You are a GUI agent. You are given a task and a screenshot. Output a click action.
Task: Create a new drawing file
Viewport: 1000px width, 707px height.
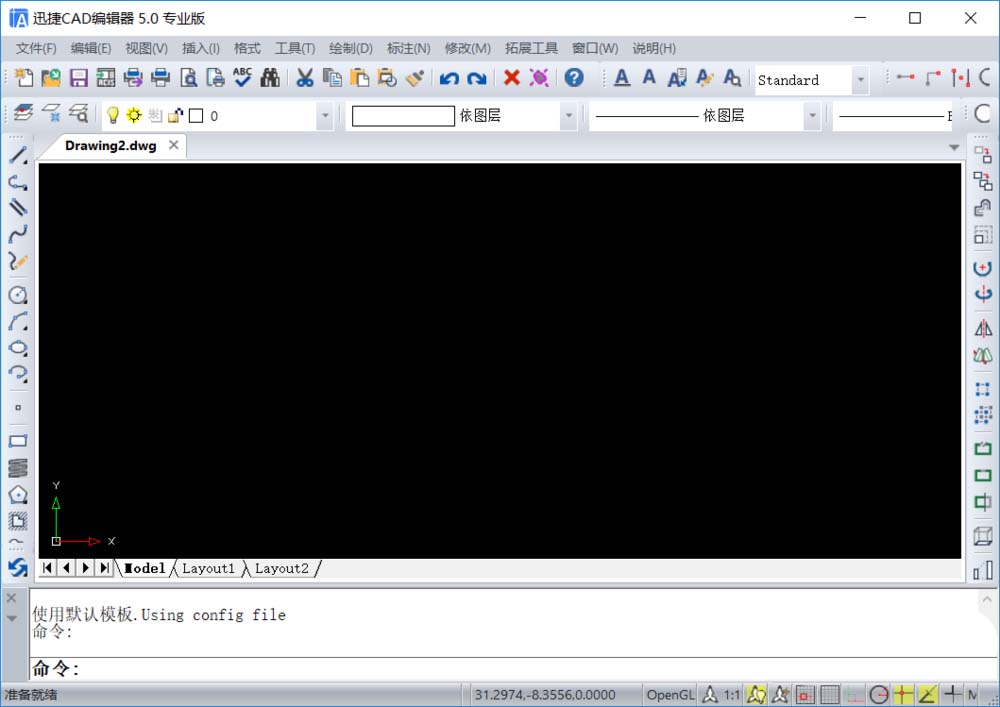click(x=24, y=78)
